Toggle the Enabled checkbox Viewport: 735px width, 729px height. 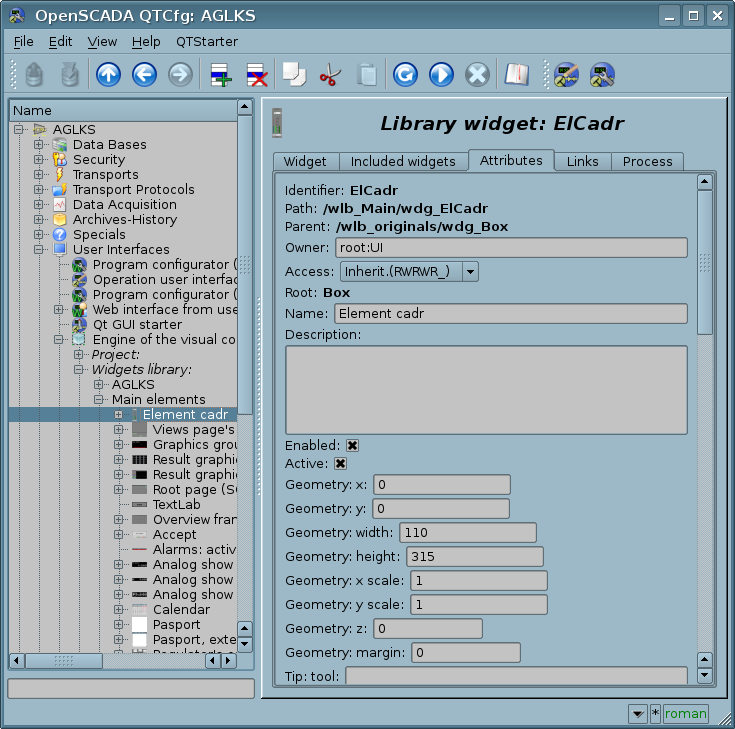coord(353,445)
